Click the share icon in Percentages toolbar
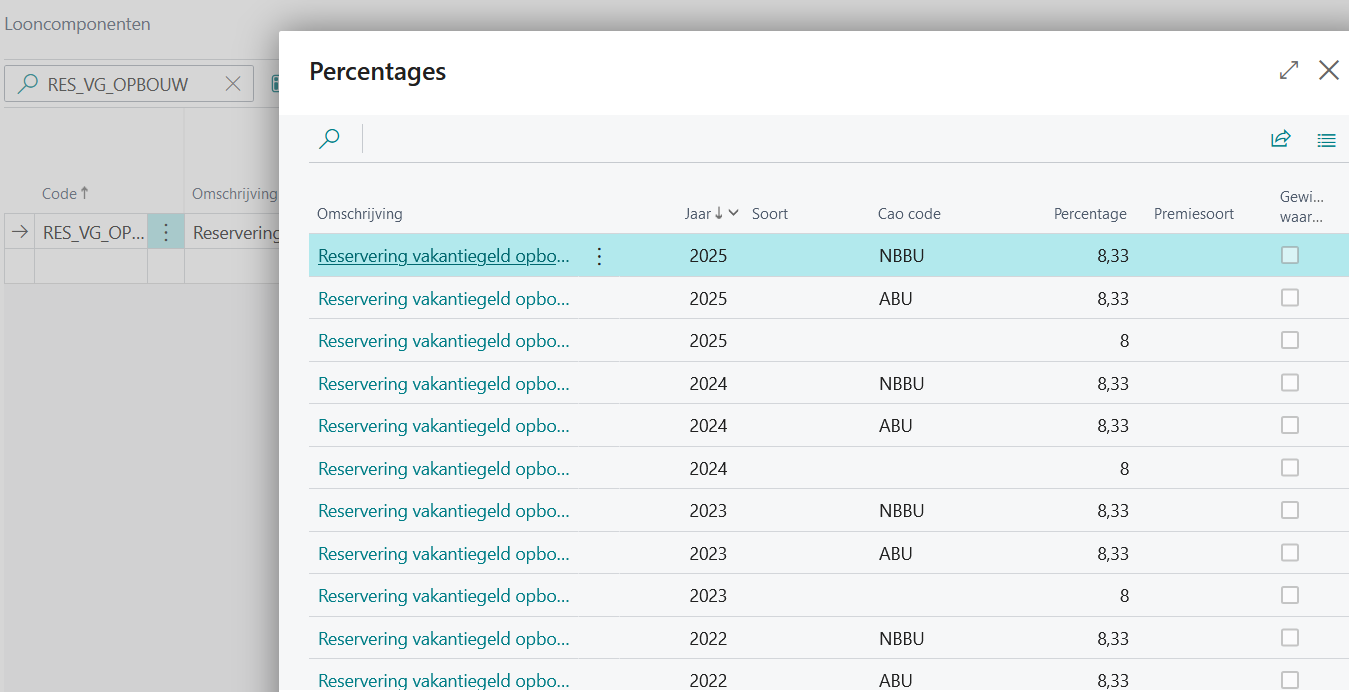The height and width of the screenshot is (692, 1349). coord(1280,140)
